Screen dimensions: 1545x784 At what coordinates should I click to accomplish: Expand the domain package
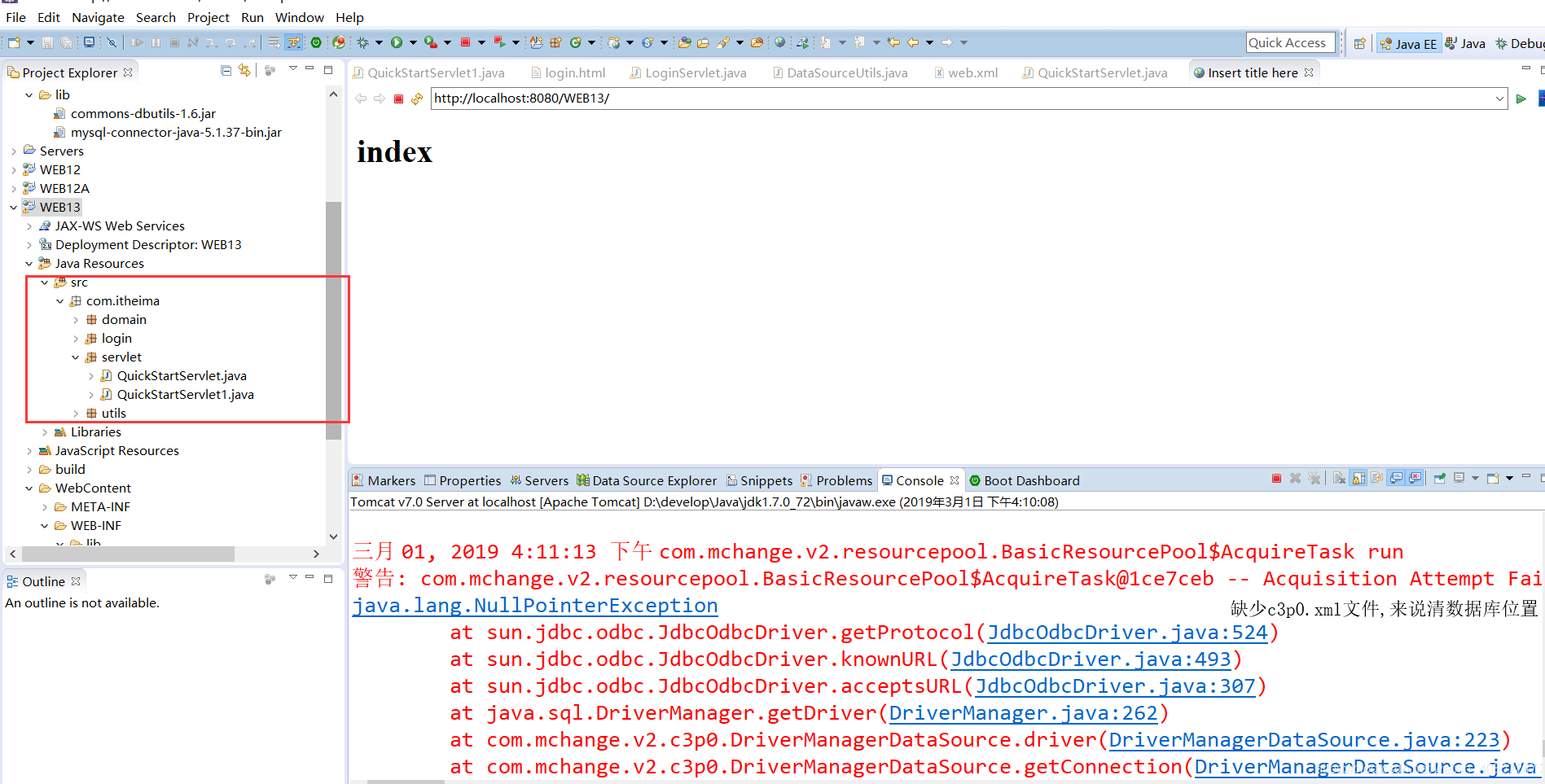tap(76, 320)
